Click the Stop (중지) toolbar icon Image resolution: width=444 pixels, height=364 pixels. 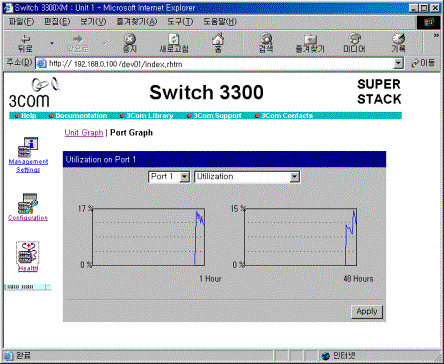(130, 43)
